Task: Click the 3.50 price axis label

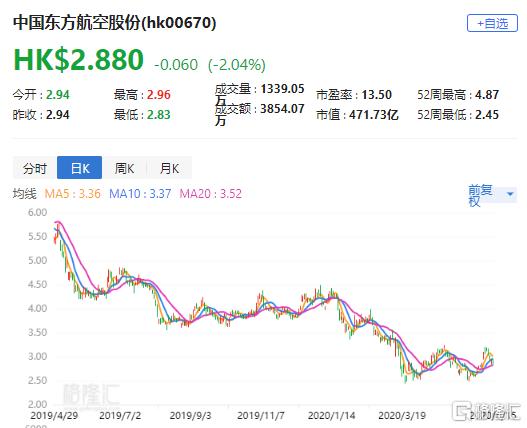Action: [x=37, y=333]
